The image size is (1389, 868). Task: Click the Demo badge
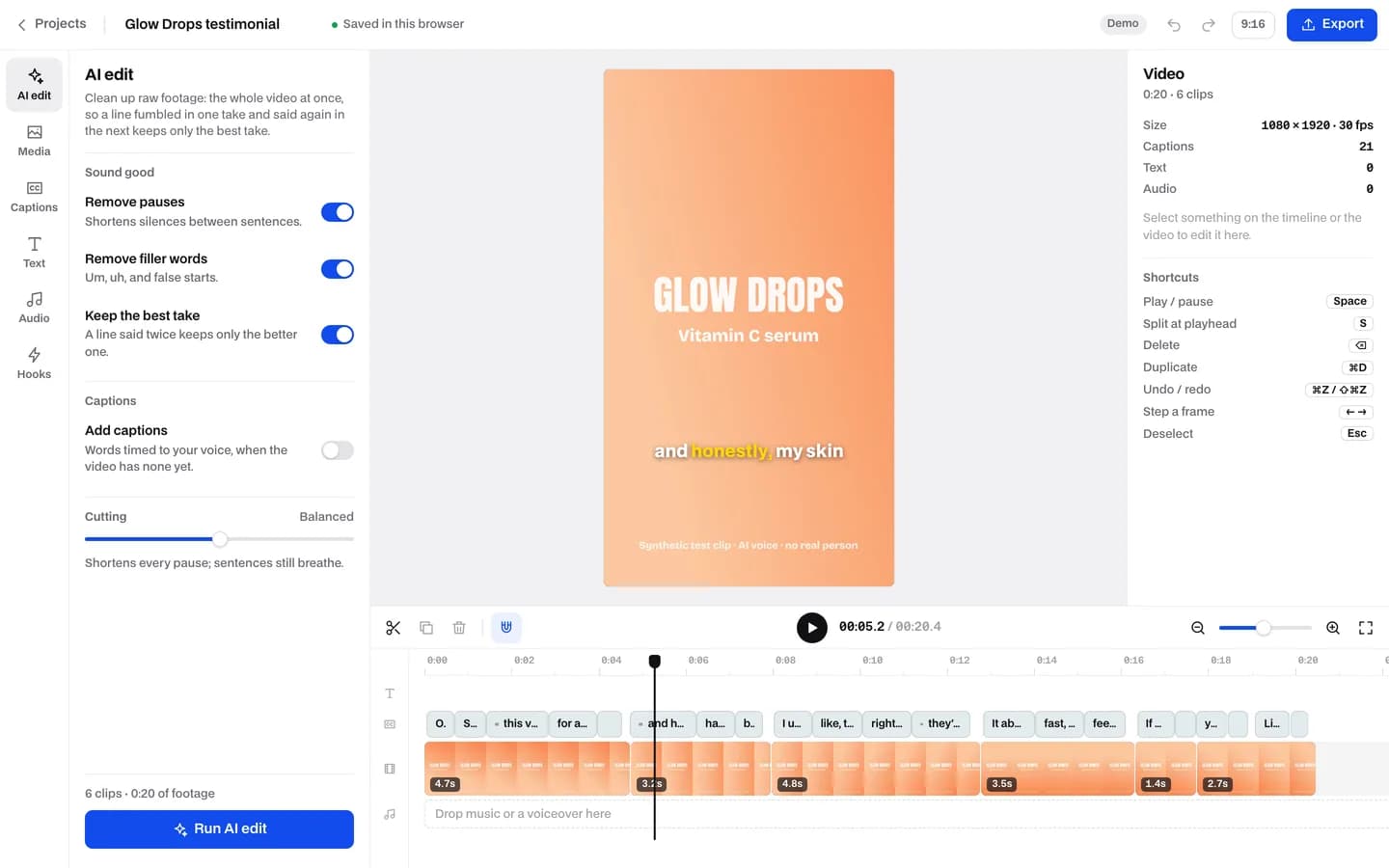click(x=1123, y=24)
